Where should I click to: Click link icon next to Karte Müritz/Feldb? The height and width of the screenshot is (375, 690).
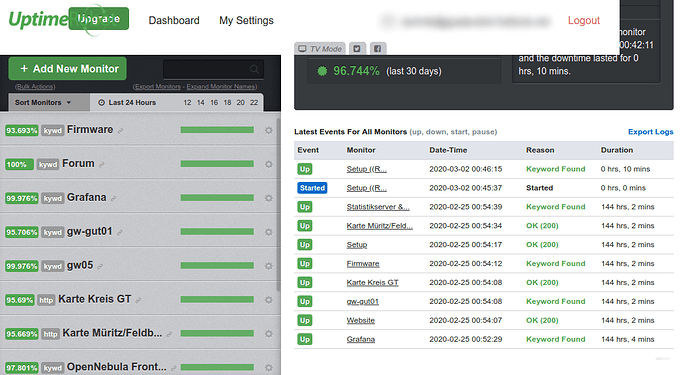point(169,334)
